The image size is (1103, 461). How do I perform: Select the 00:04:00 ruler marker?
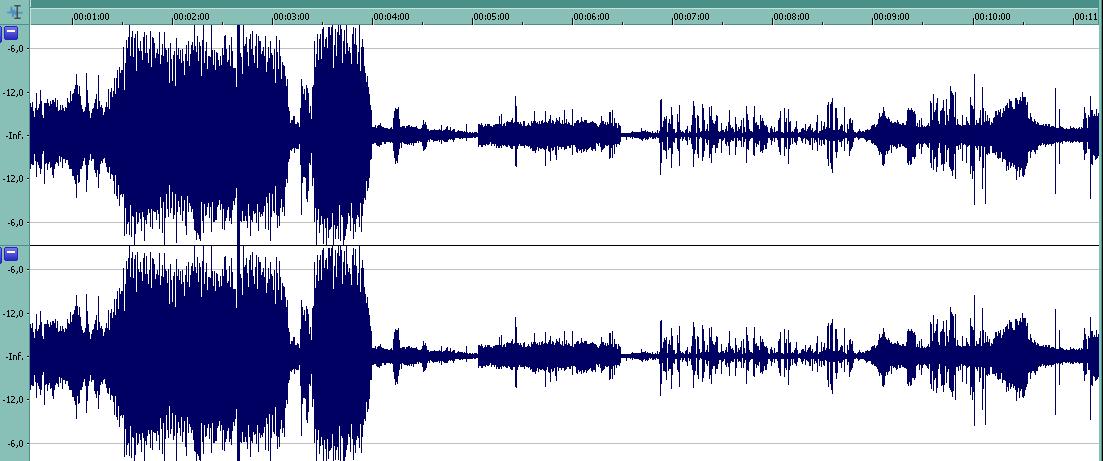pos(390,17)
